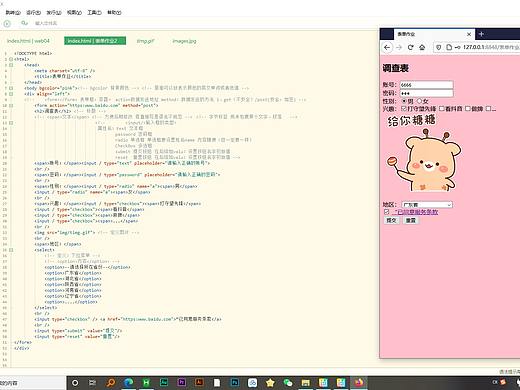Open the 已同意服务条款 link
Viewport: 520px width, 390px height.
coord(416,212)
